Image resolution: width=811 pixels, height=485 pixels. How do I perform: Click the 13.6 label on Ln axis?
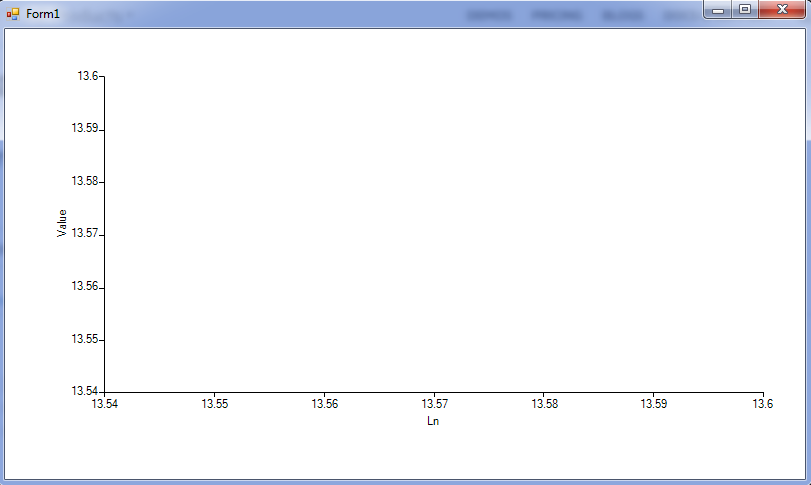point(763,404)
